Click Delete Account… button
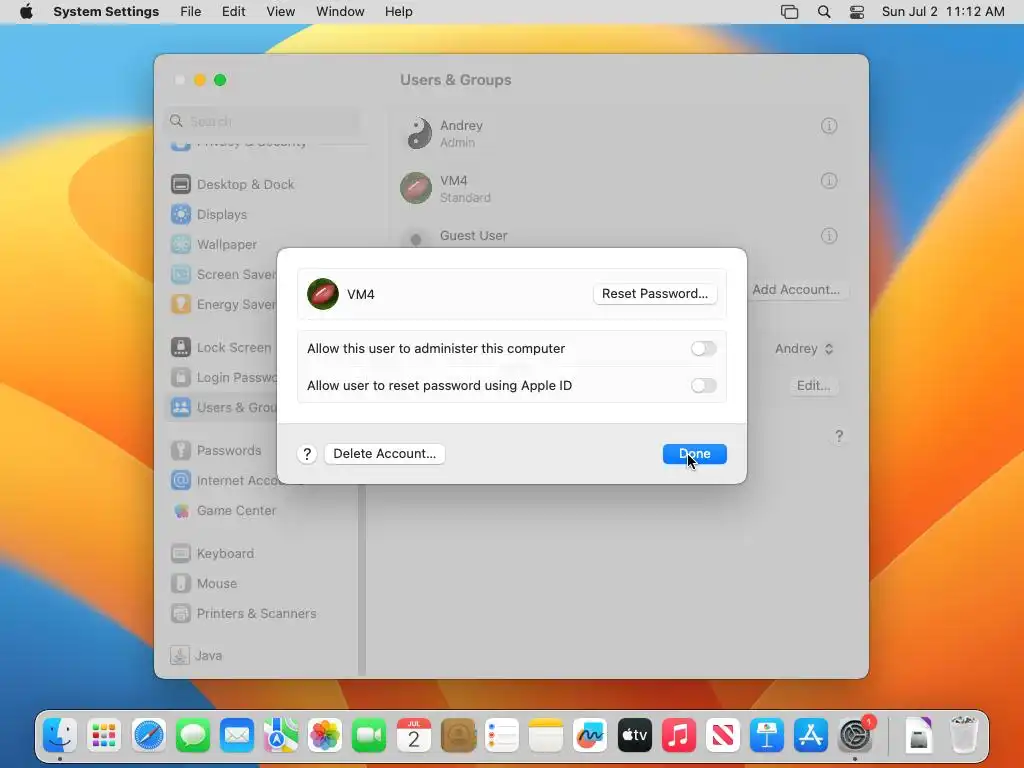Screen dimensions: 1024x768 click(x=385, y=454)
